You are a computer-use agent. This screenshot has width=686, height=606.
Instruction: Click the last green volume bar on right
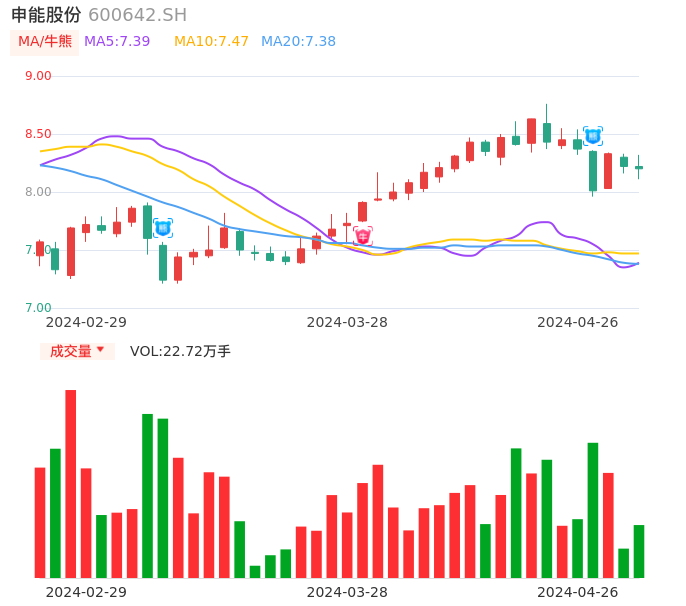pyautogui.click(x=639, y=551)
